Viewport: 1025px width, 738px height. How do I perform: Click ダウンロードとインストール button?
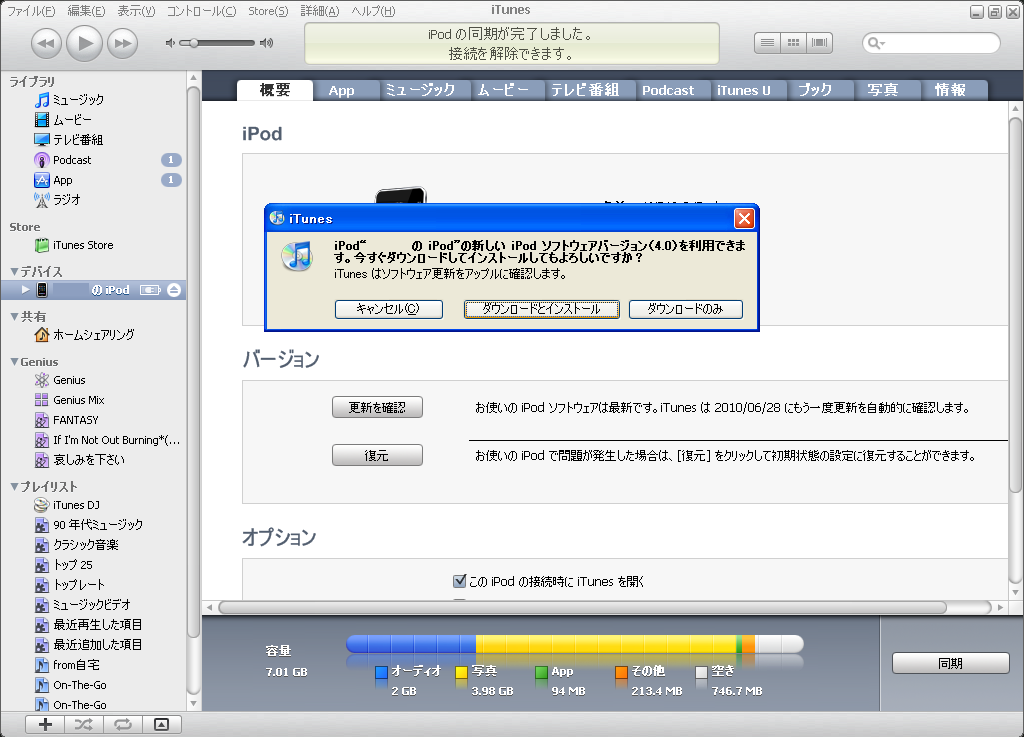[541, 309]
